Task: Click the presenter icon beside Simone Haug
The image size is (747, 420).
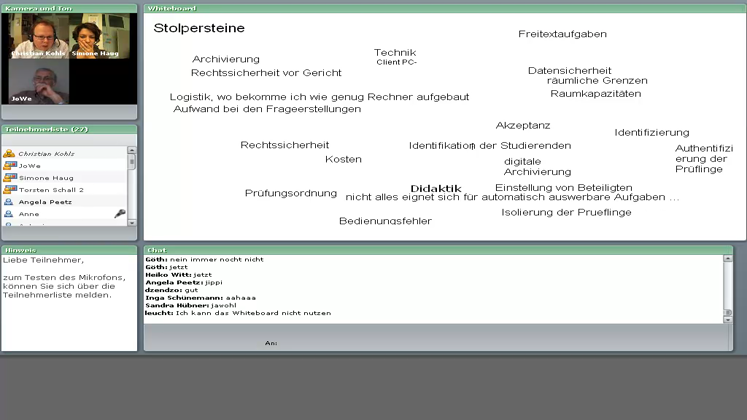Action: pos(10,177)
